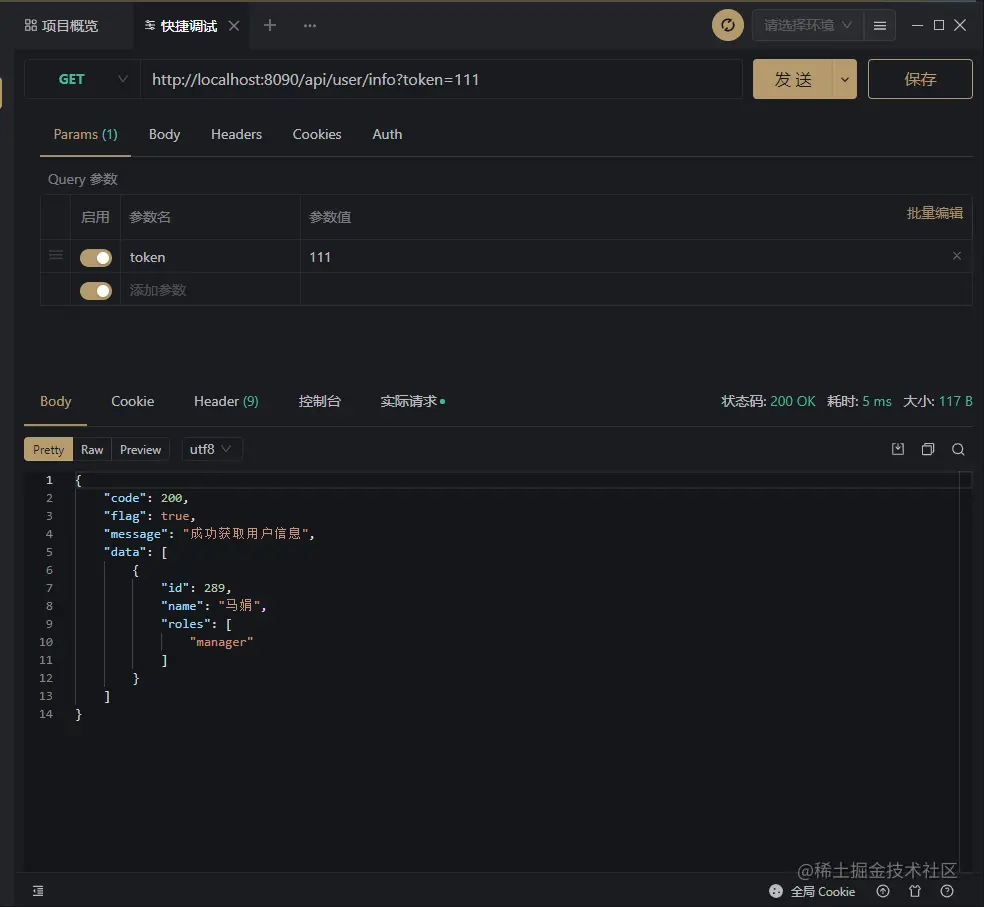Image resolution: width=984 pixels, height=907 pixels.
Task: Click the 5 ms elapsed time value
Action: pos(877,401)
